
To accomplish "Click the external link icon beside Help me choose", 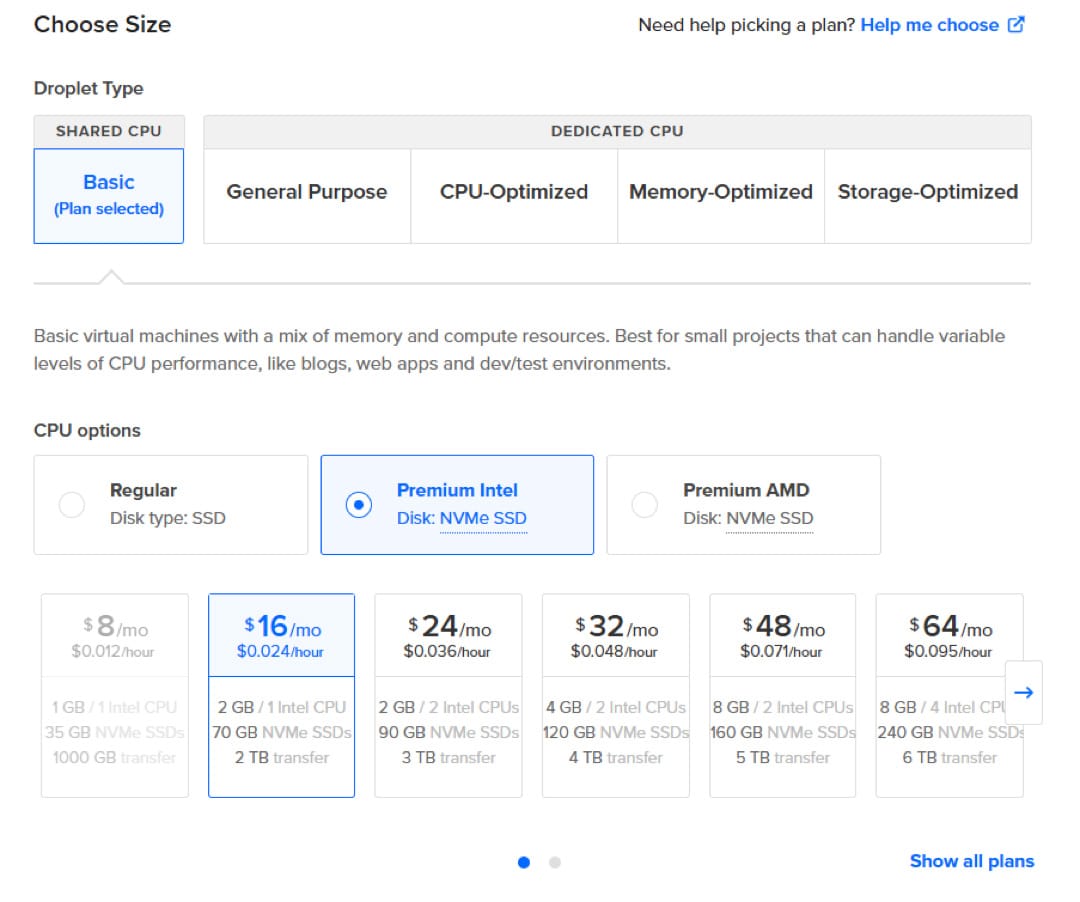I will pos(1016,25).
